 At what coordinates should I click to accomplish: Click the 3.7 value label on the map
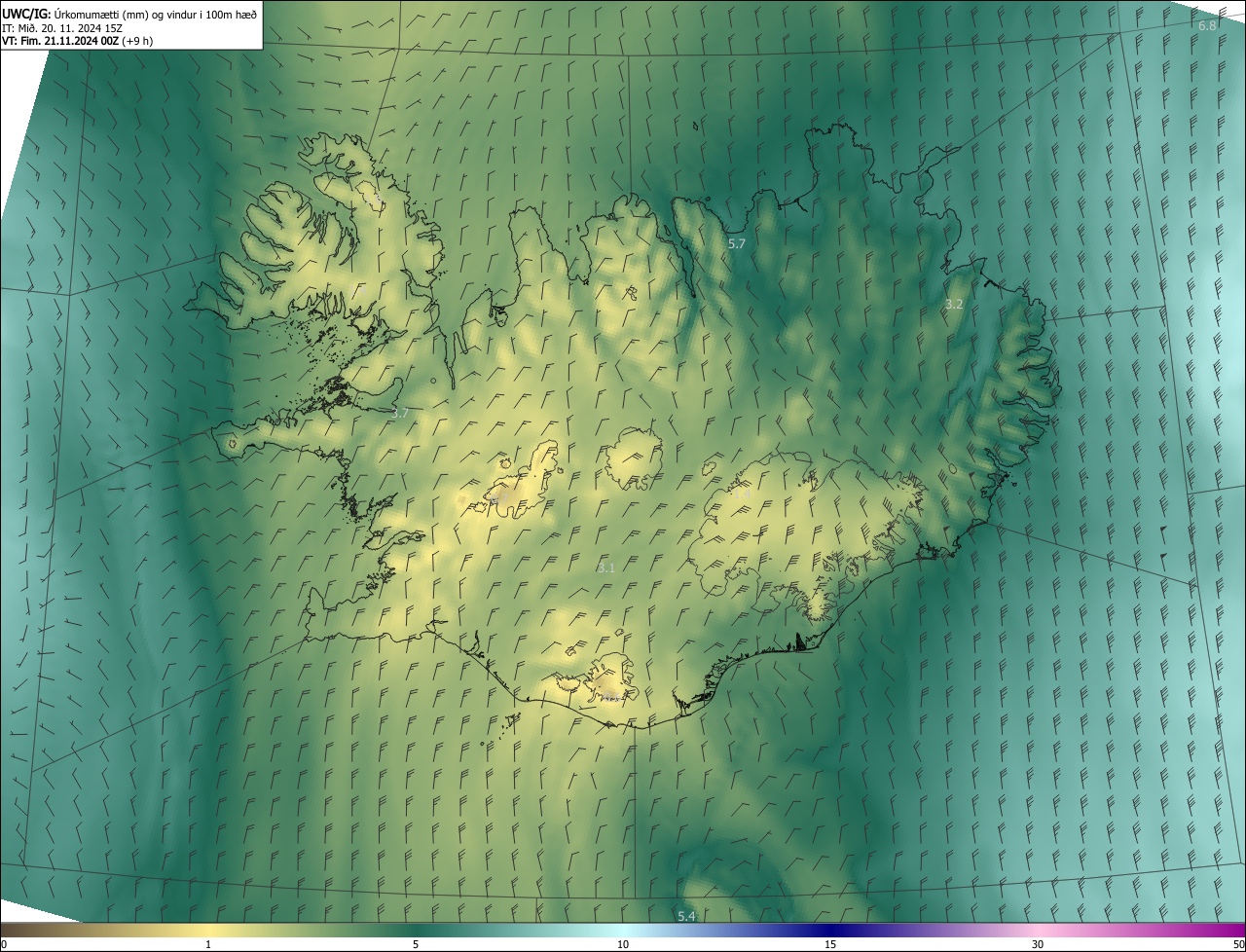(399, 413)
